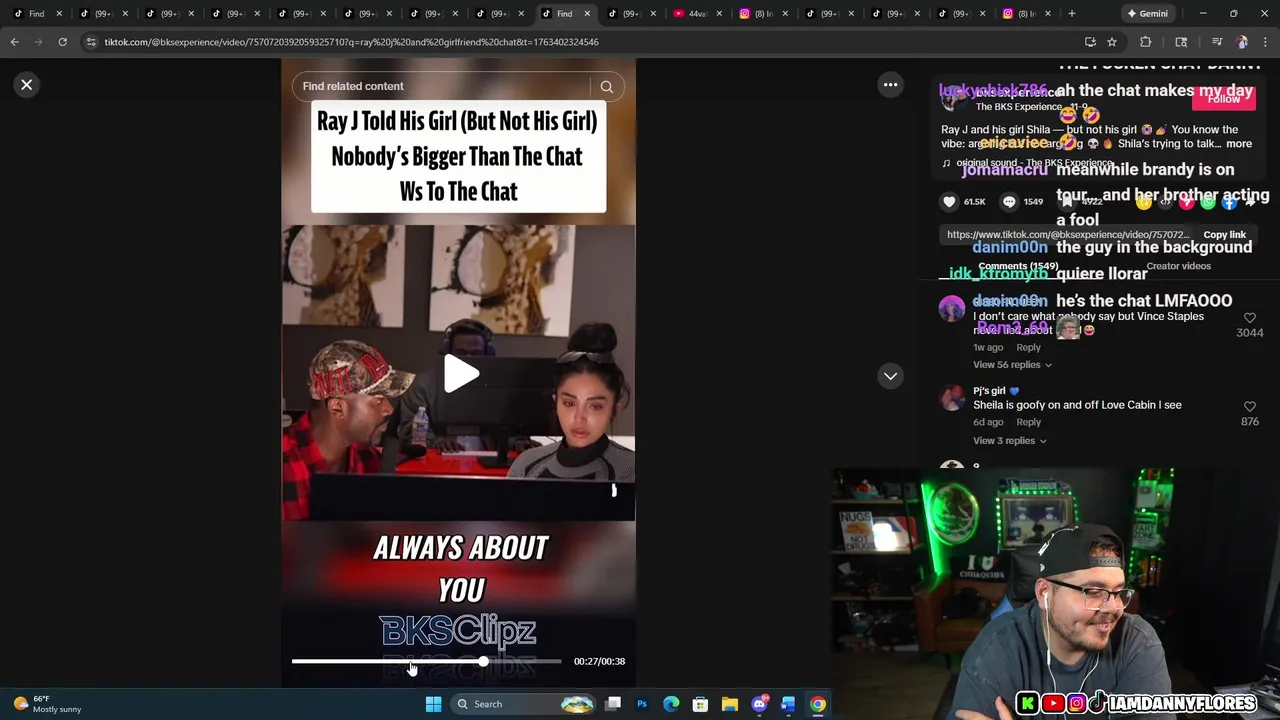Viewport: 1280px width, 720px height.
Task: Seek in the video progress bar
Action: click(x=427, y=661)
